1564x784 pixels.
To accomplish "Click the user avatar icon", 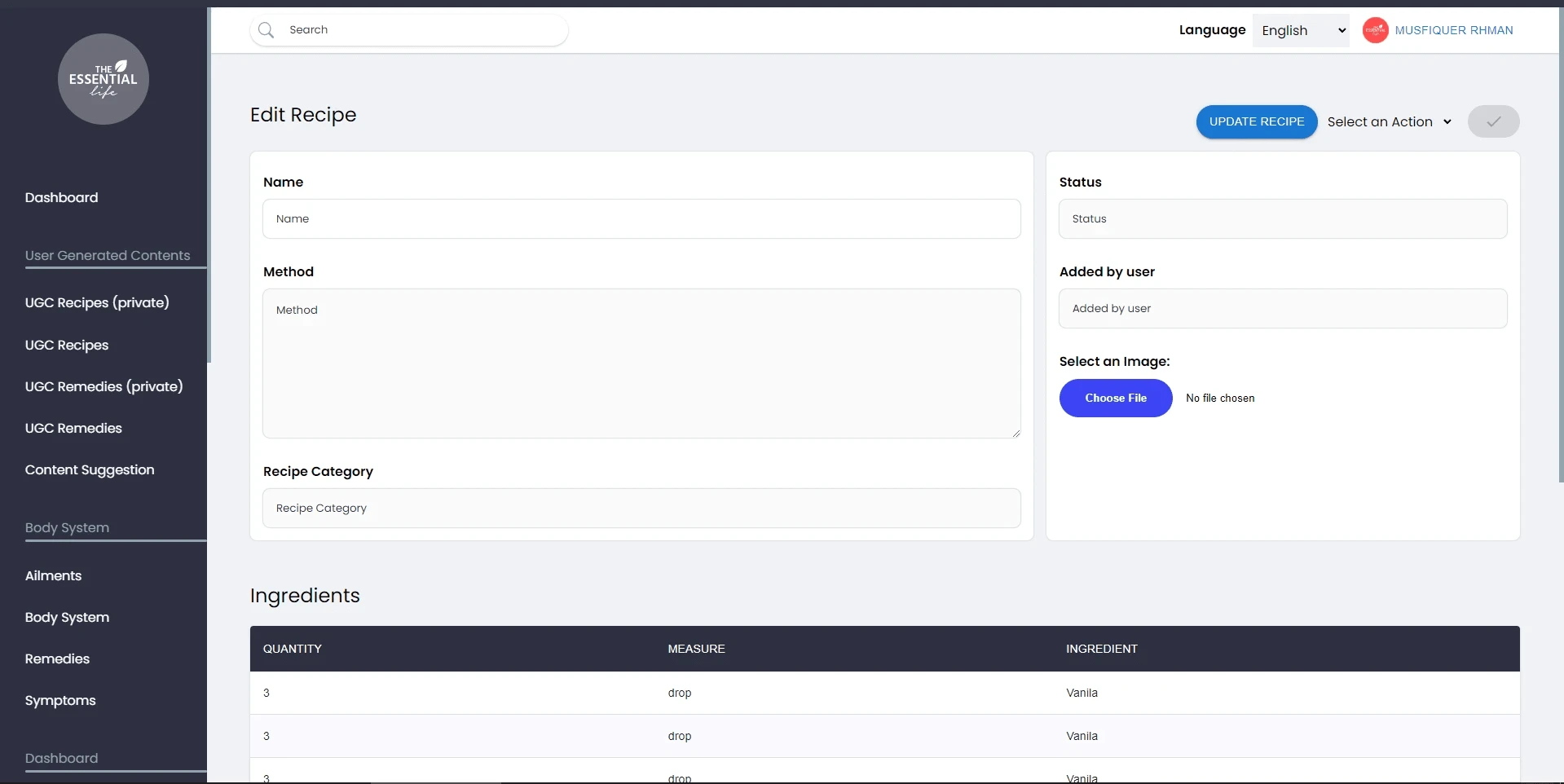I will pyautogui.click(x=1376, y=30).
